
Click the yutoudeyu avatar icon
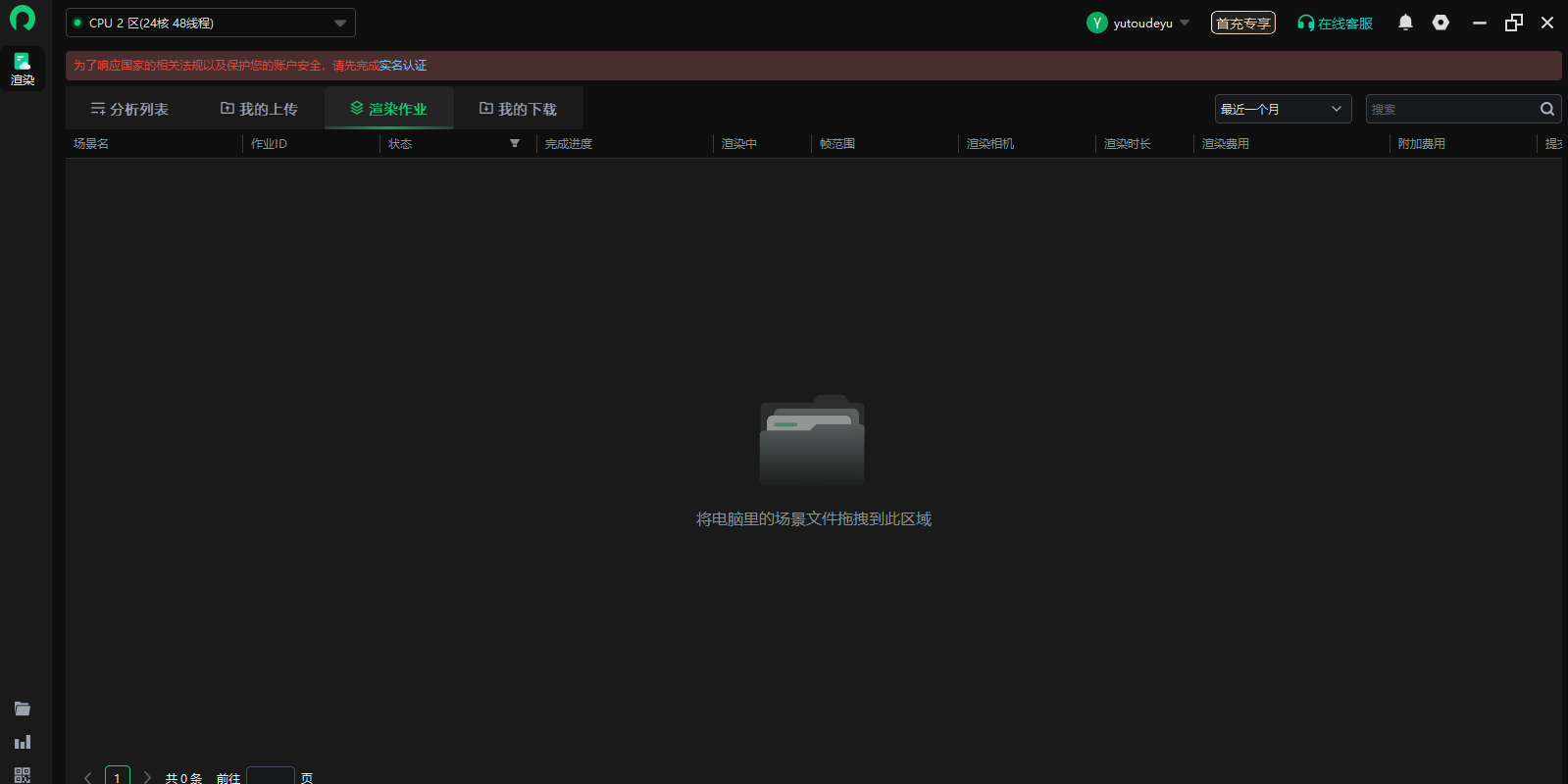tap(1097, 23)
